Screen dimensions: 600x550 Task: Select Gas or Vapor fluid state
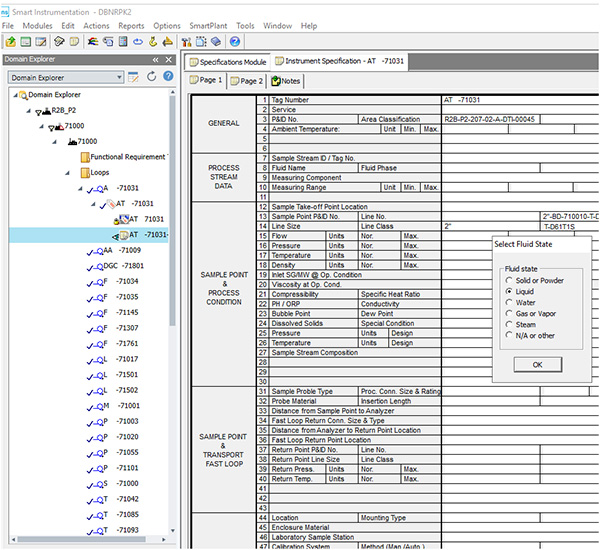(x=509, y=313)
